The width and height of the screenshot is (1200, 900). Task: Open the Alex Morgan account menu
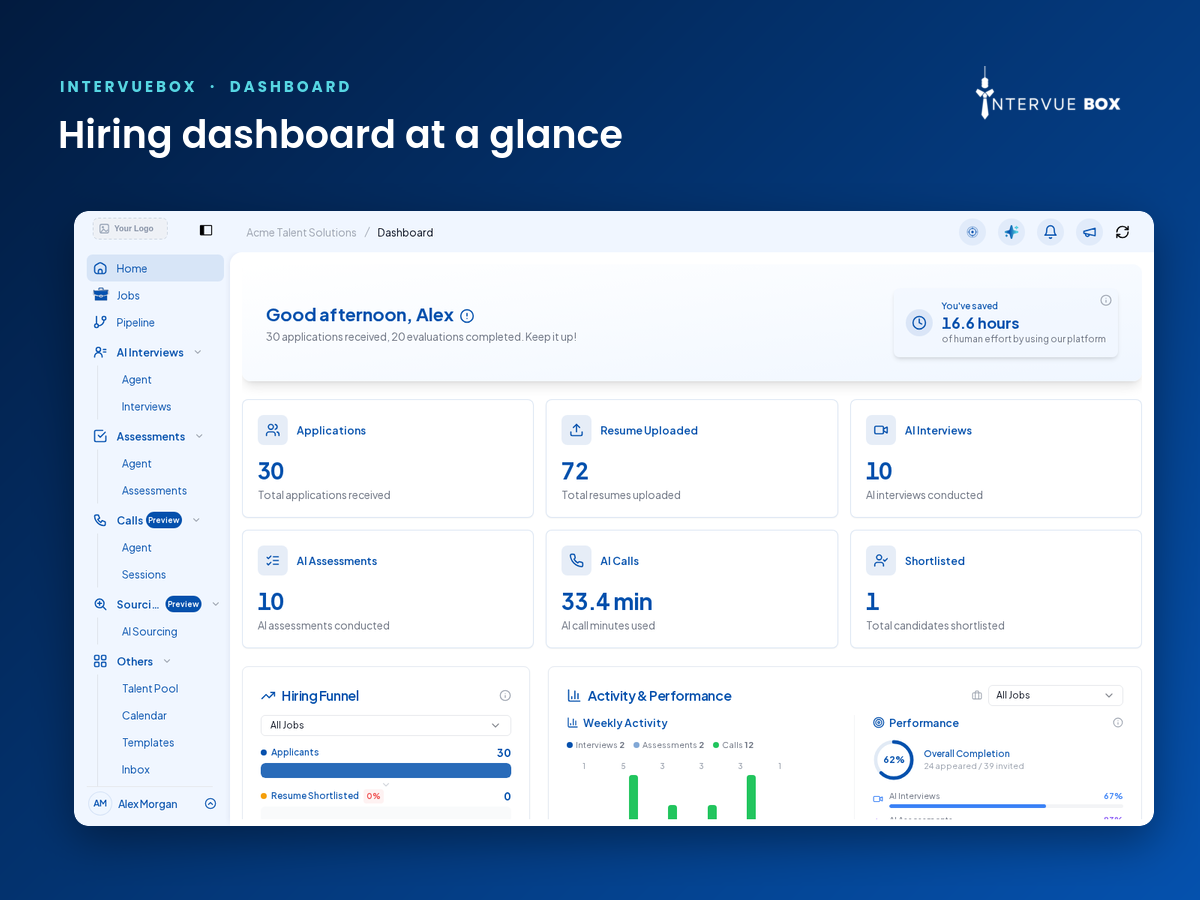pos(155,804)
